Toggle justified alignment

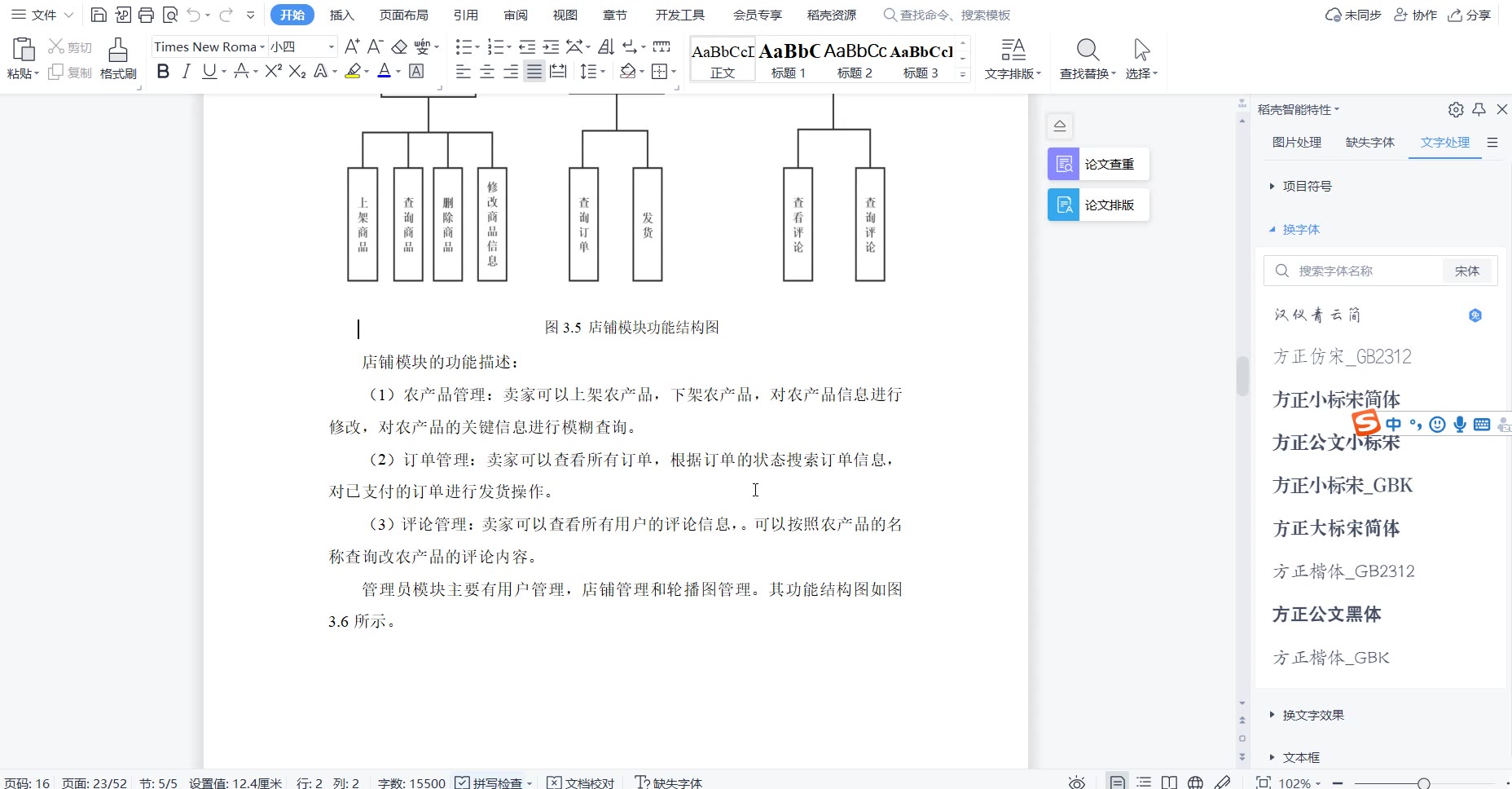tap(534, 72)
